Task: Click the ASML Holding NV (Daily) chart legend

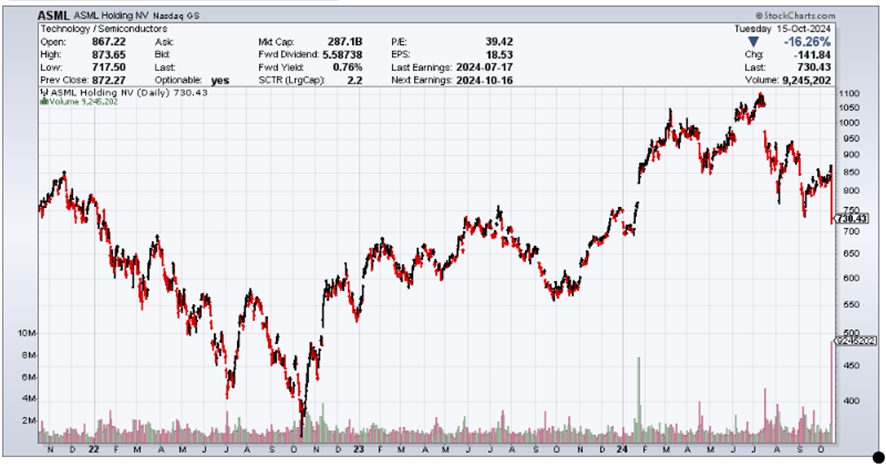Action: pos(129,92)
